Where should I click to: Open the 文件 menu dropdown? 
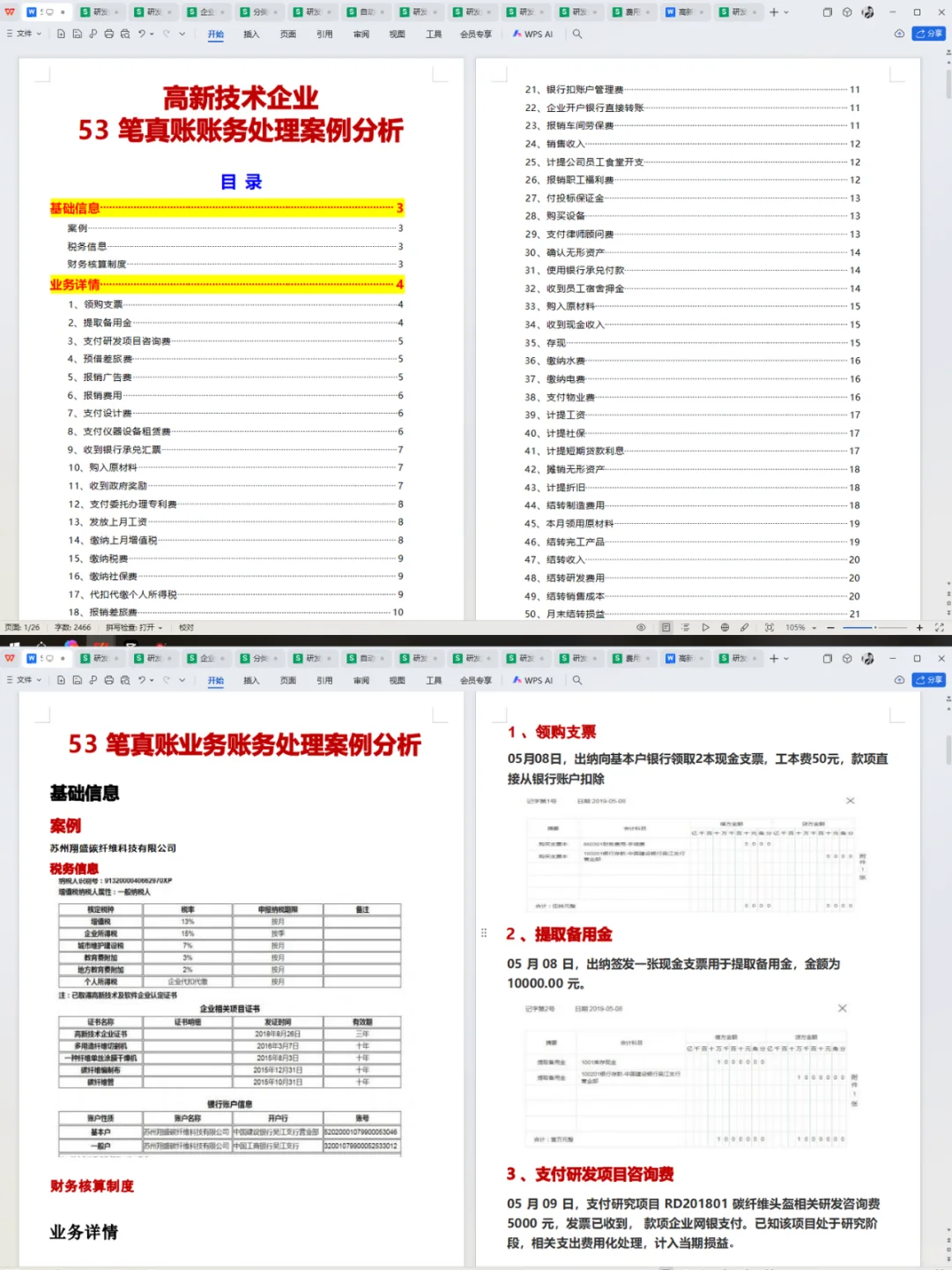(x=26, y=34)
